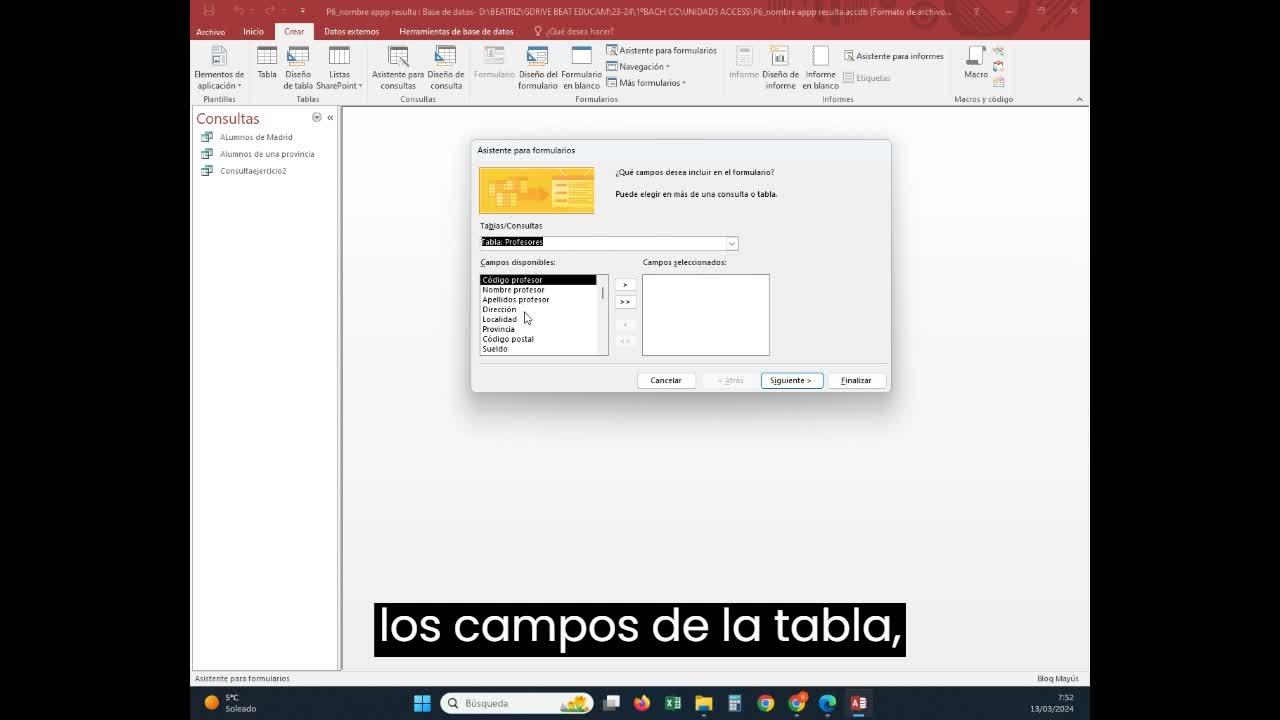The image size is (1280, 720).
Task: Click the ¿Qué desea hacer? search box
Action: [x=574, y=32]
